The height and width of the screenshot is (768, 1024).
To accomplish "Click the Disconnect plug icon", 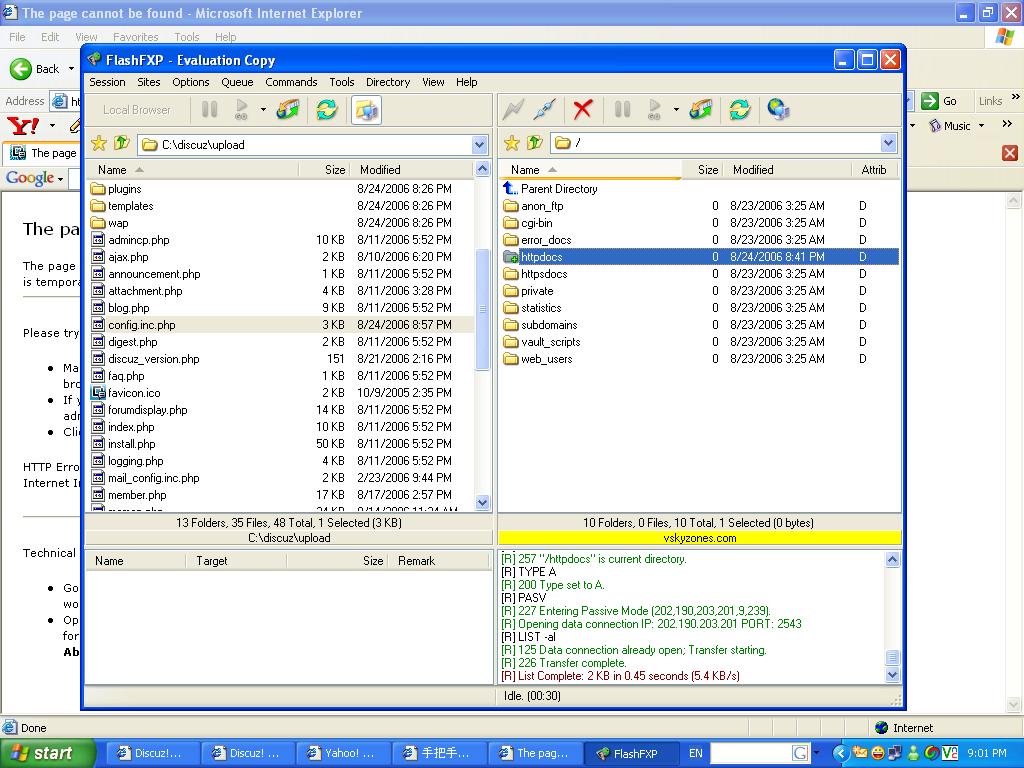I will tap(544, 110).
